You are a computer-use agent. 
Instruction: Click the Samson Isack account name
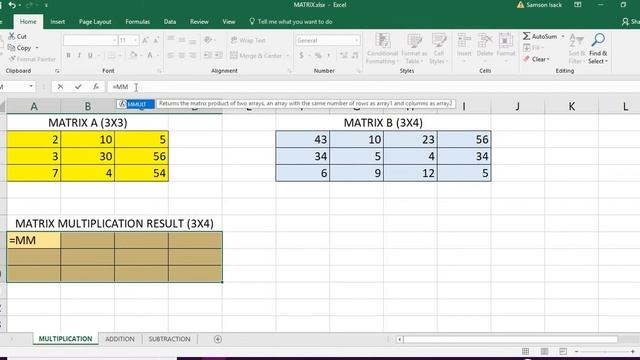tap(544, 5)
